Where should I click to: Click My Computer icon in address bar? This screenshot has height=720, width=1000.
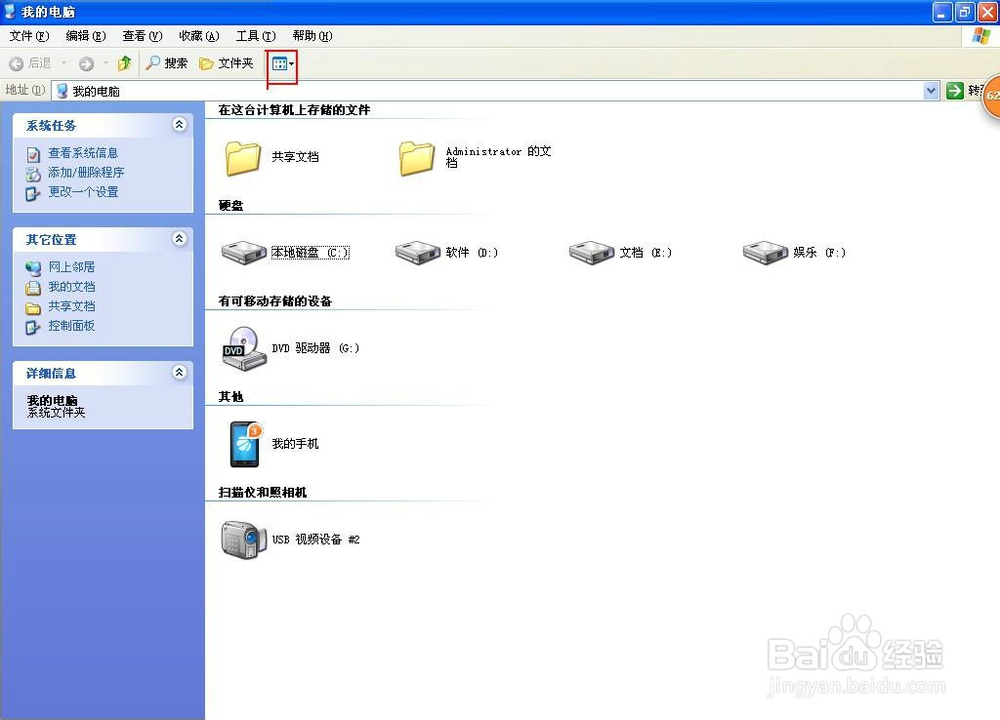62,91
